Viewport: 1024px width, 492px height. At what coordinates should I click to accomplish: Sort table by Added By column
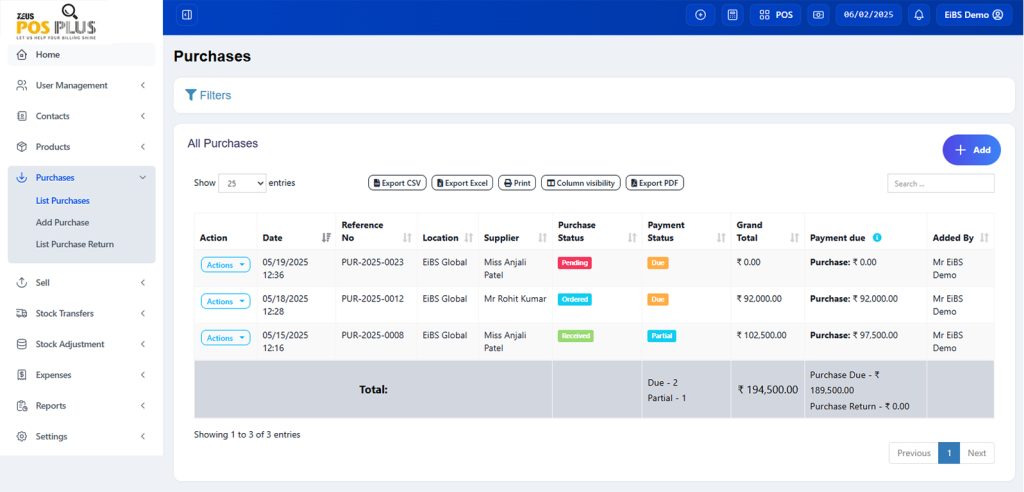pyautogui.click(x=984, y=238)
